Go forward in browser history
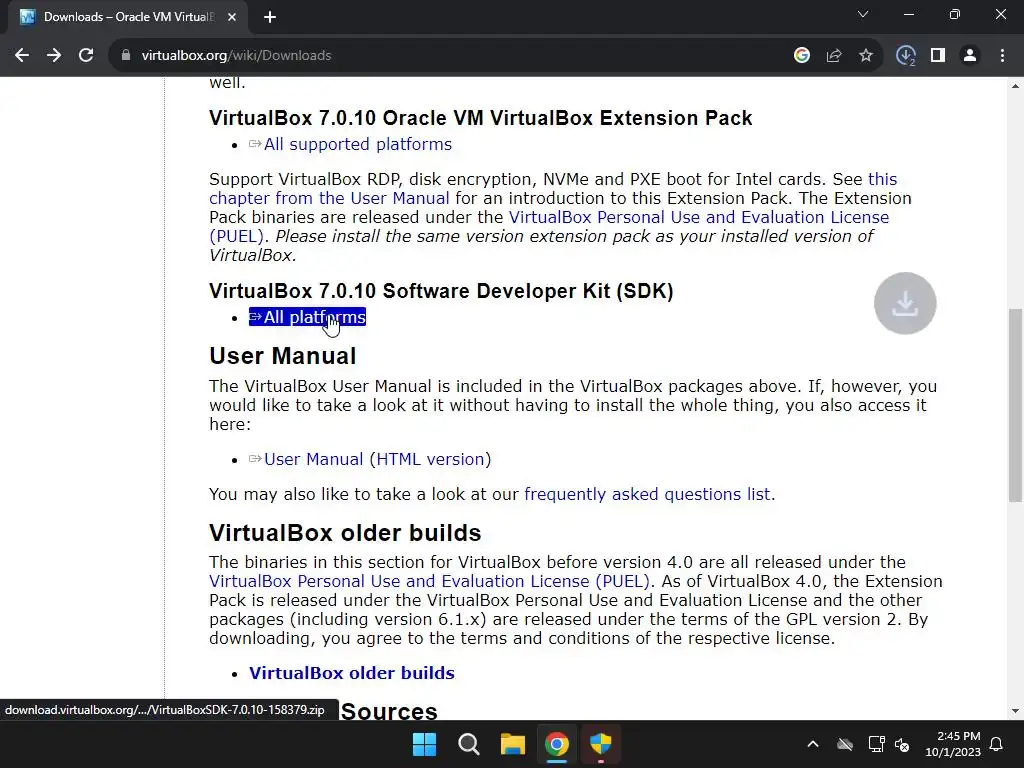The height and width of the screenshot is (768, 1024). [54, 56]
